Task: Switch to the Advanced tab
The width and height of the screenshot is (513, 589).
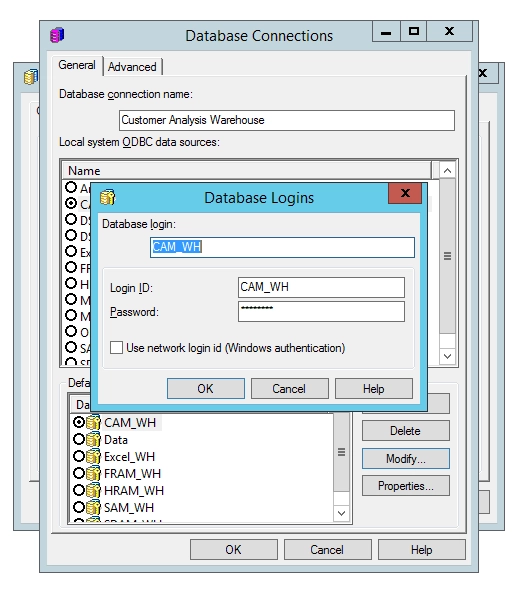Action: point(132,67)
